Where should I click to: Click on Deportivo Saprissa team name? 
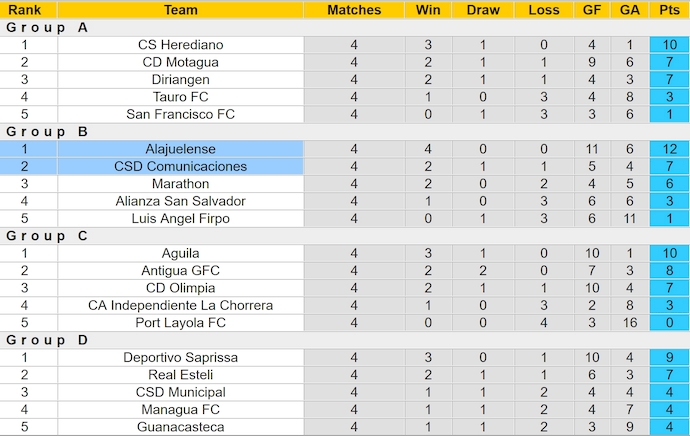(x=180, y=357)
